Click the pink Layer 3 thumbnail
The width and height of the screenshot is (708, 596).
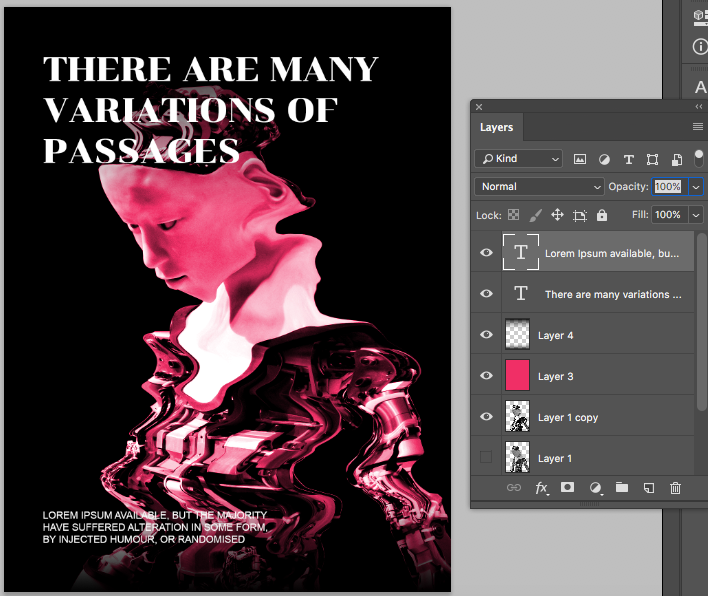[x=518, y=376]
